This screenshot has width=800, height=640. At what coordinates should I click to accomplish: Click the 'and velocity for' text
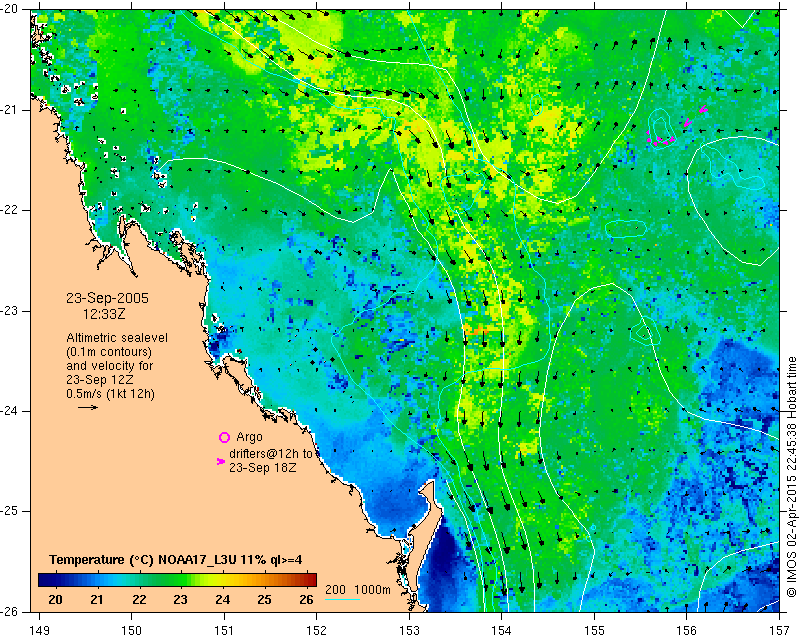pos(109,366)
